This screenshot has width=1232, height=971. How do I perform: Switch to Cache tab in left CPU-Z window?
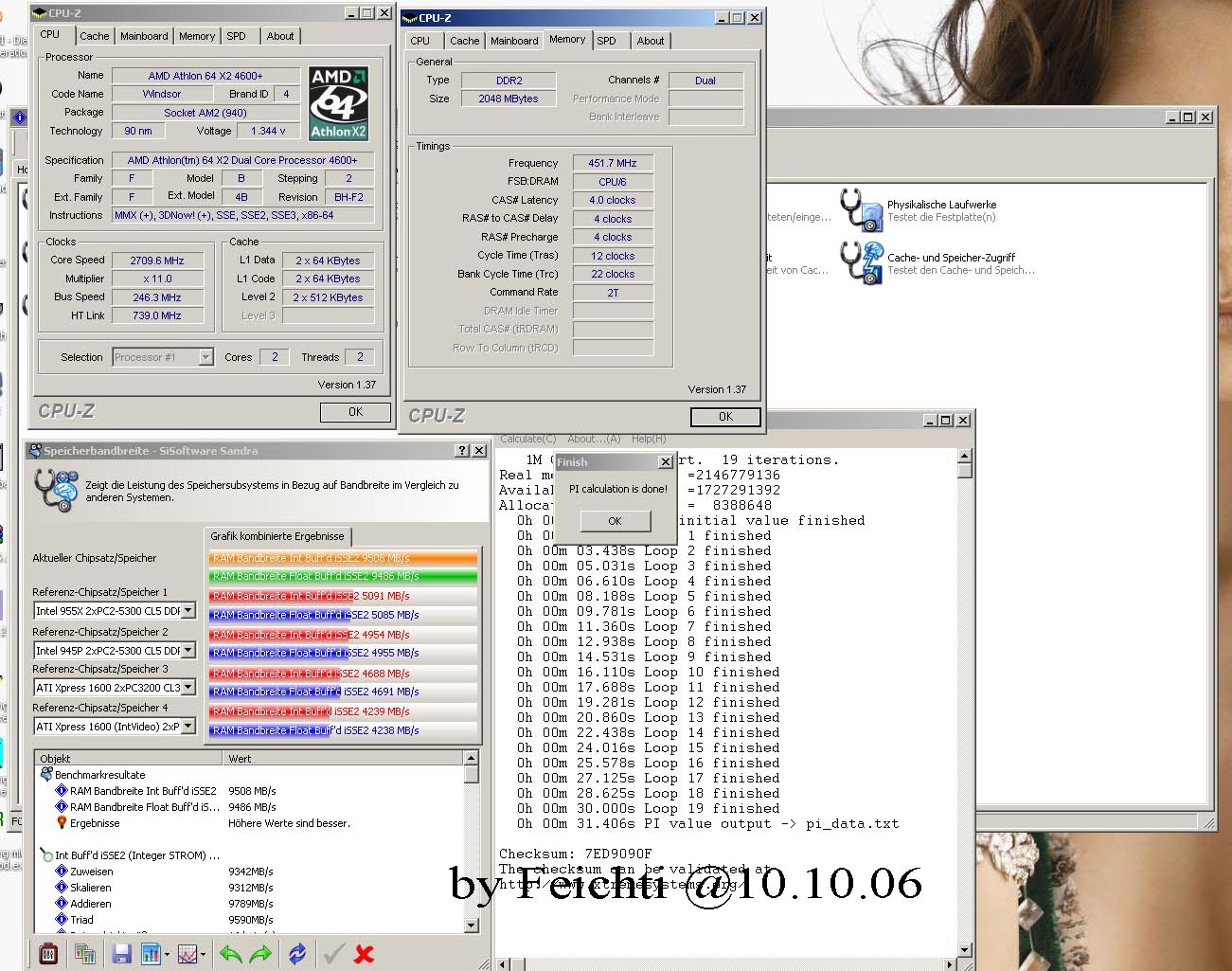pos(94,36)
